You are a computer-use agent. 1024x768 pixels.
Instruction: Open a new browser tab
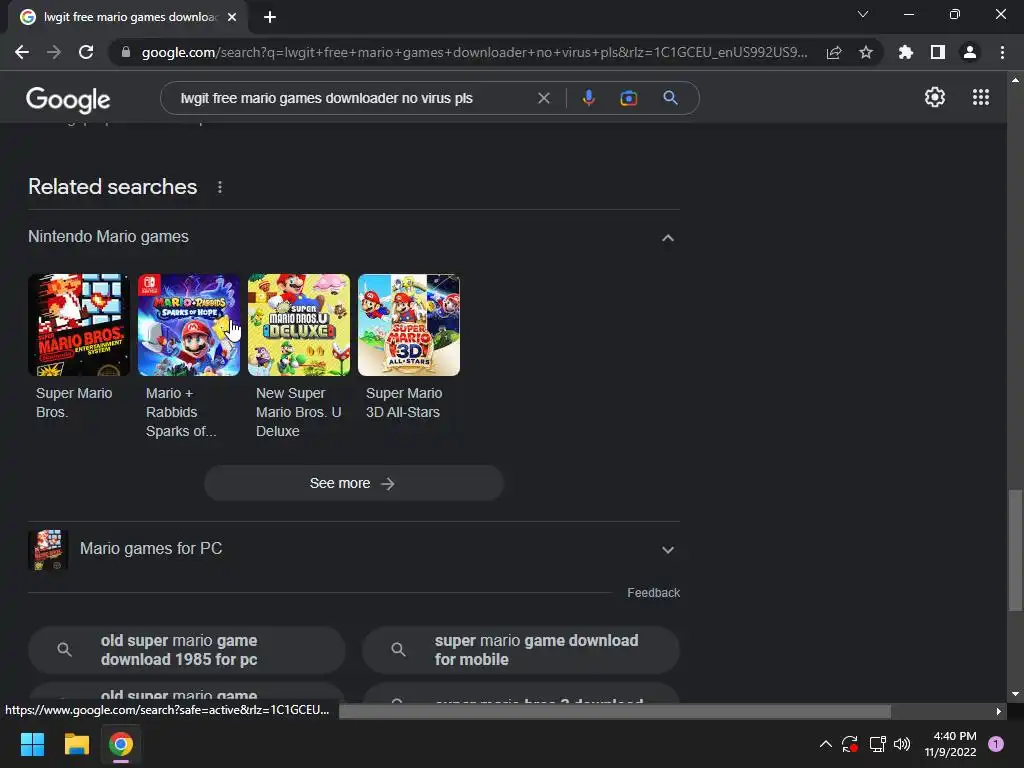click(x=270, y=17)
